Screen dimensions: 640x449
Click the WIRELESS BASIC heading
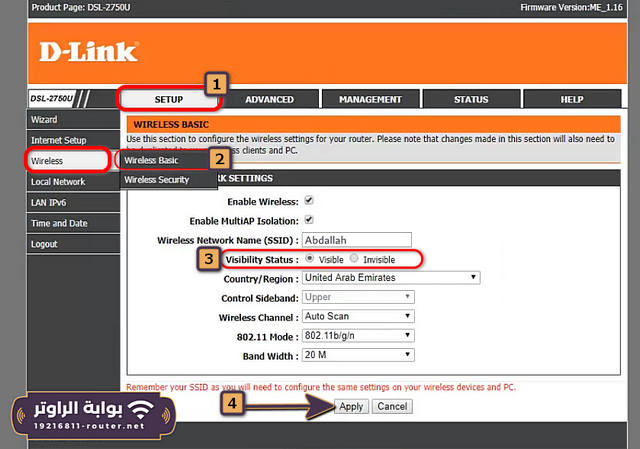[x=171, y=124]
